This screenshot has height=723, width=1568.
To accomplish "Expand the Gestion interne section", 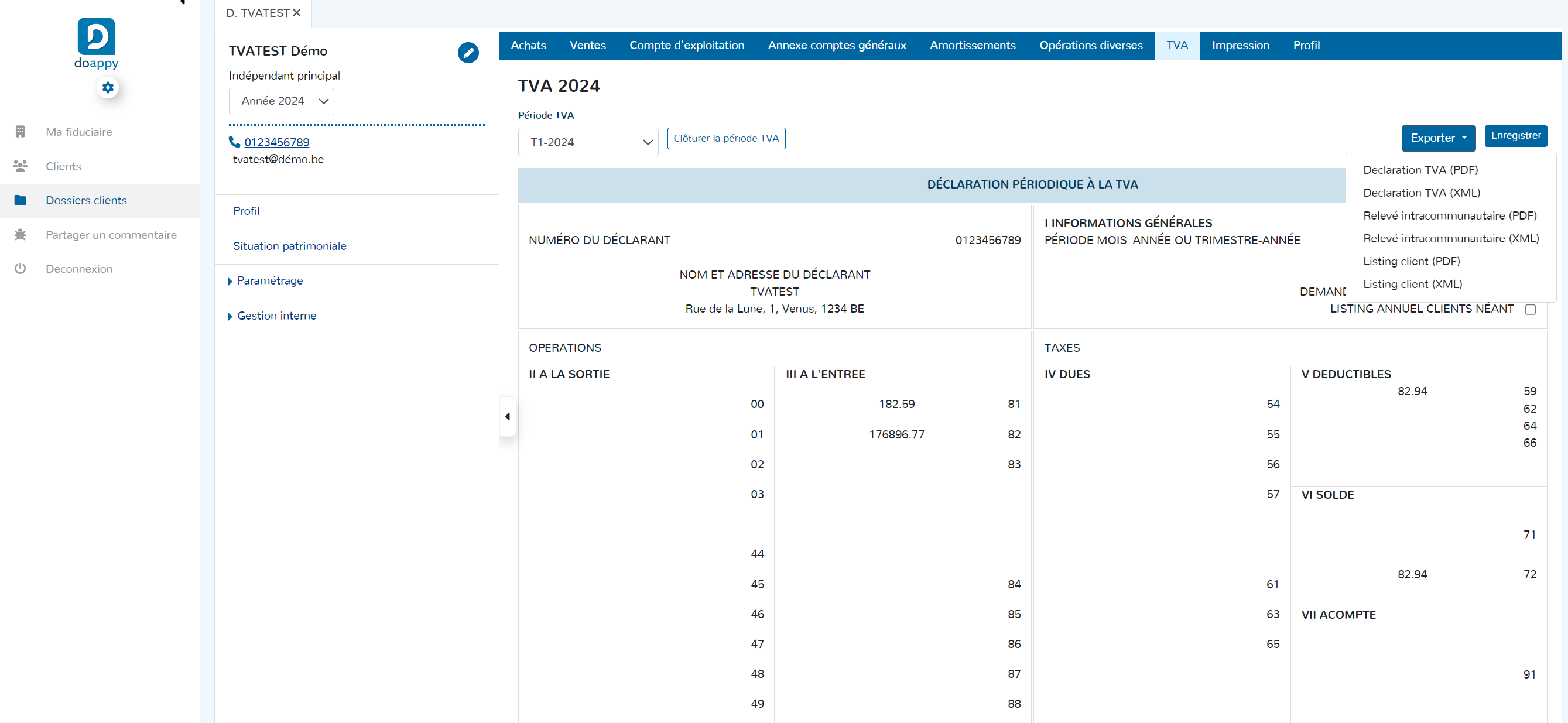I will point(276,315).
